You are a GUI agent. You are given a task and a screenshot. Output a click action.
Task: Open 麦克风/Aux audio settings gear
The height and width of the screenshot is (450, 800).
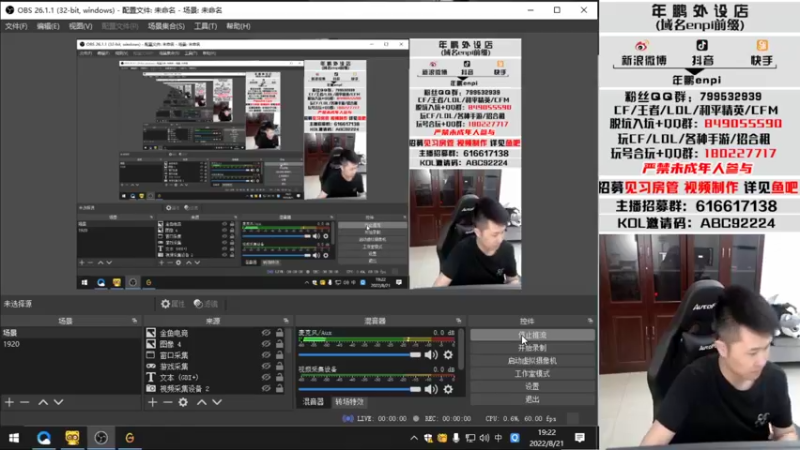448,355
